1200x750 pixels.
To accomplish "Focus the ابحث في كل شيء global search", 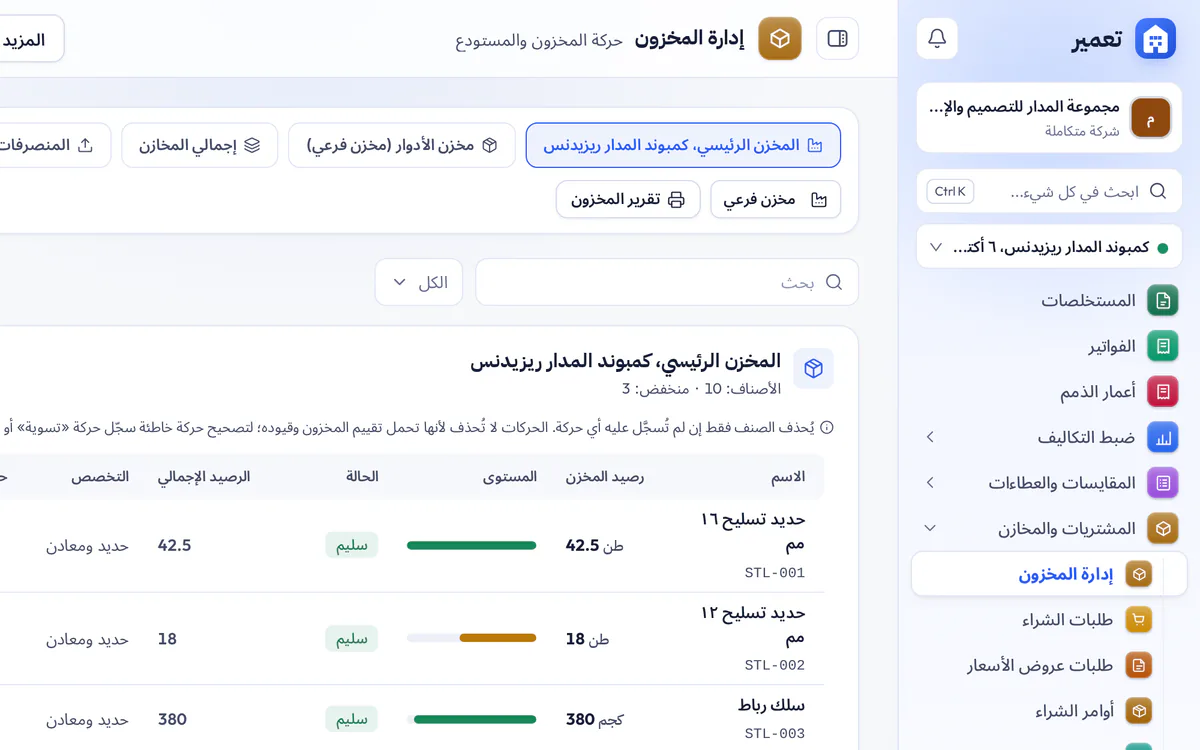I will click(x=1049, y=191).
